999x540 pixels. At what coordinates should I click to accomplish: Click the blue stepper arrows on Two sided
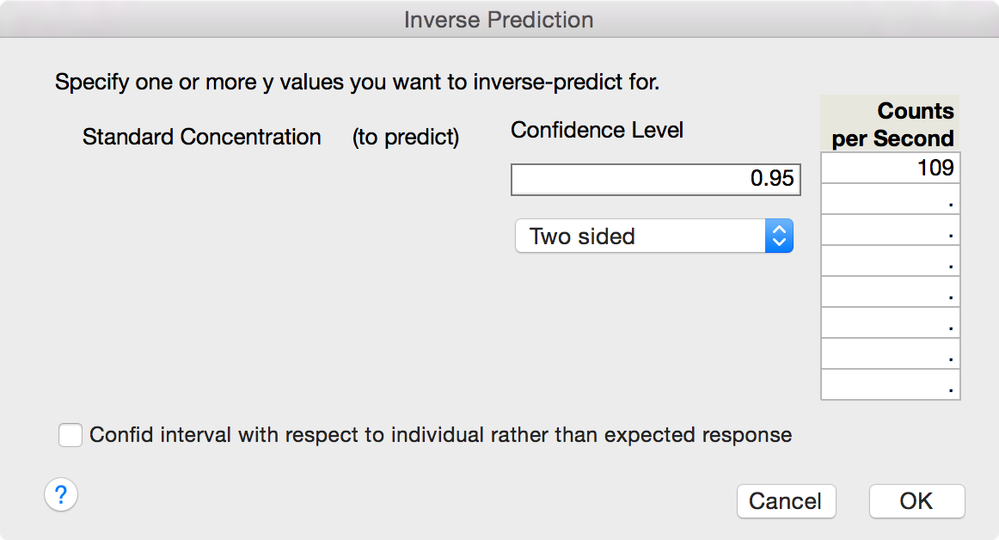pos(779,236)
